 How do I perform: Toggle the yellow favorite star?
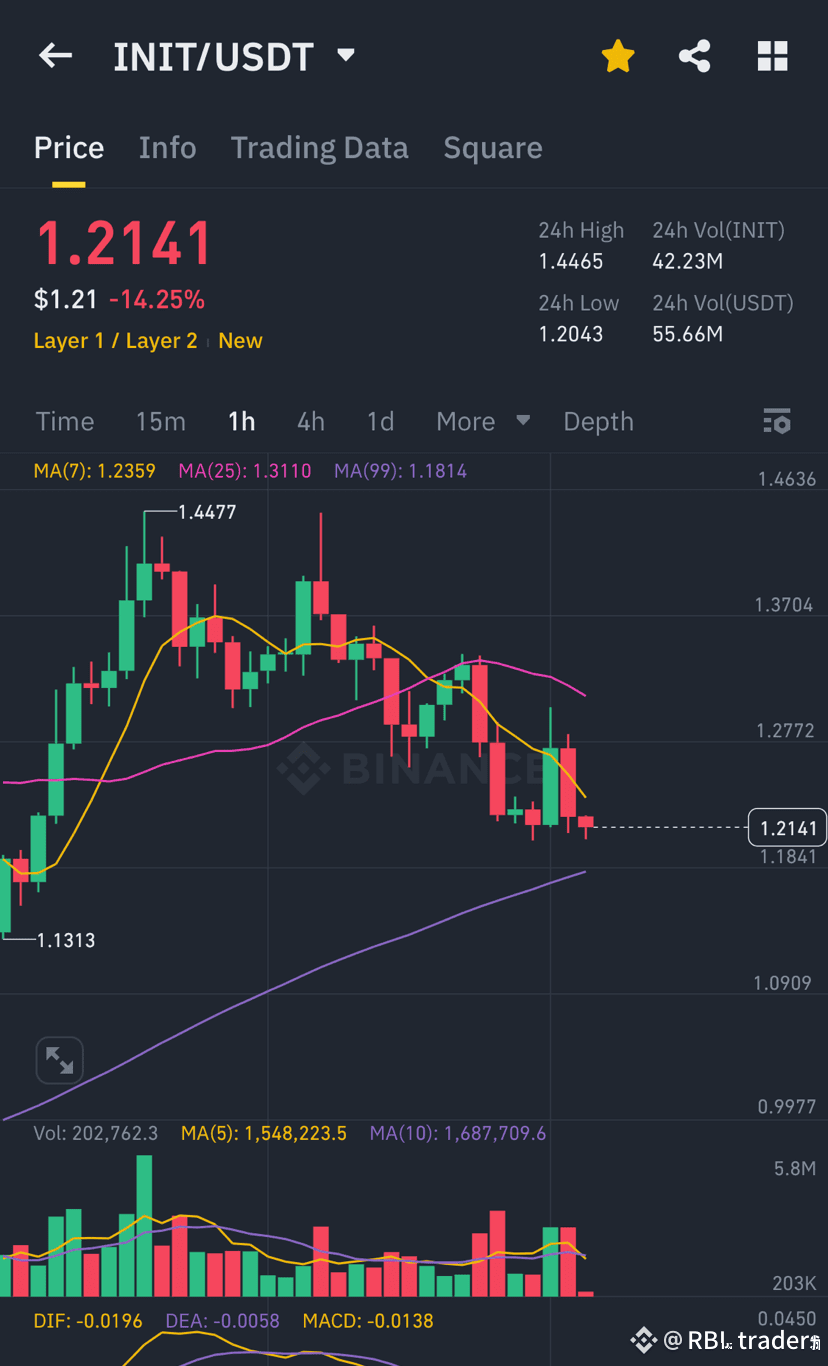(618, 56)
